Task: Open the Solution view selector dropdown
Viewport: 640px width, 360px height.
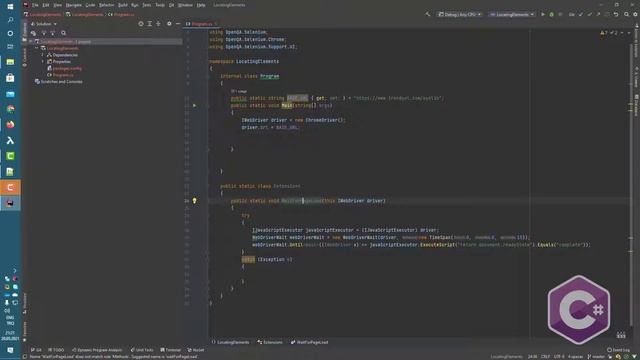Action: pos(44,24)
